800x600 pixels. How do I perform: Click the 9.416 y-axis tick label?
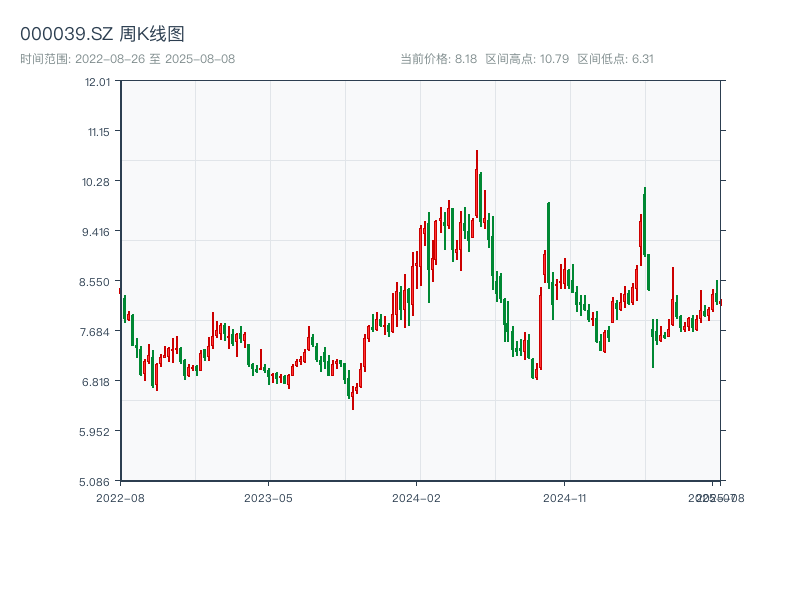(x=97, y=232)
